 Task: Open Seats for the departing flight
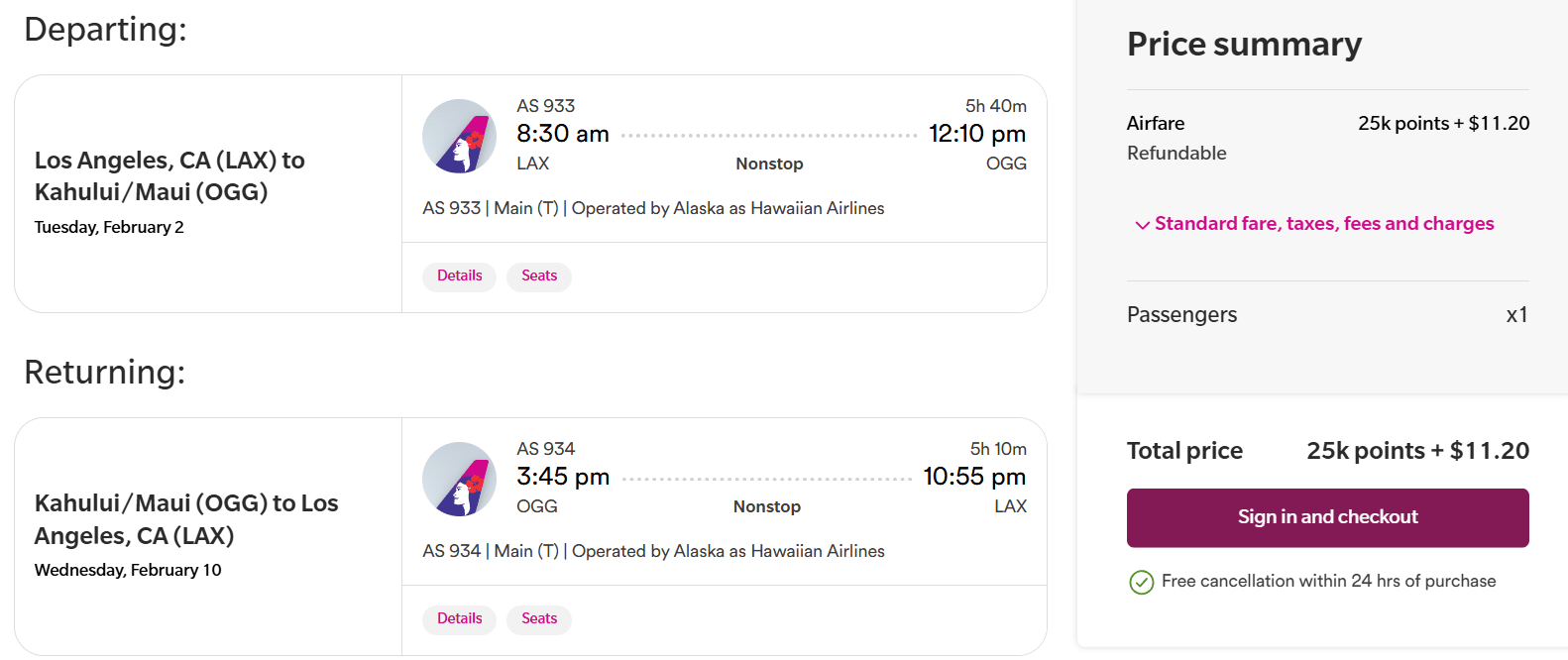tap(539, 275)
